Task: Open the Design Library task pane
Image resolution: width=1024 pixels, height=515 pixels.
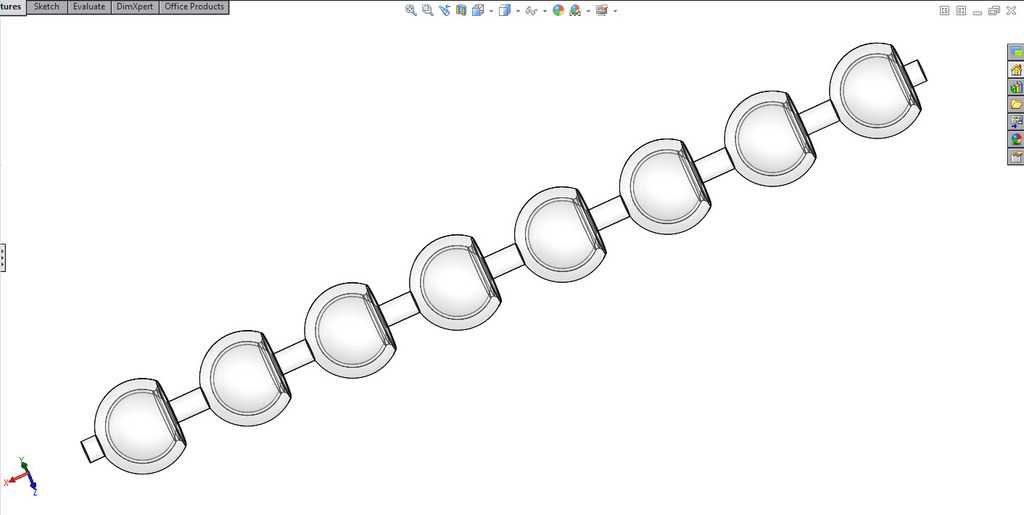Action: pos(1016,87)
